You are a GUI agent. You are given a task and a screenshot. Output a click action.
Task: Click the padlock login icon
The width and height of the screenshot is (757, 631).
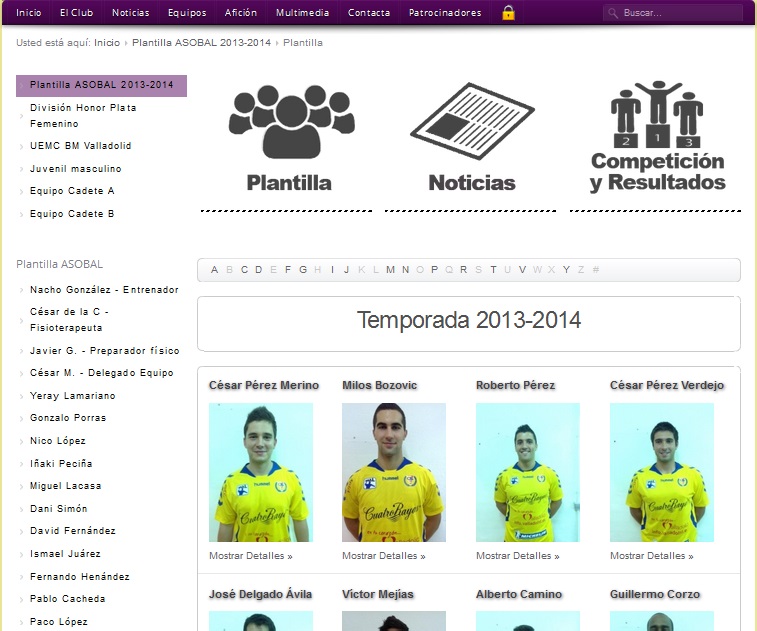pyautogui.click(x=508, y=13)
